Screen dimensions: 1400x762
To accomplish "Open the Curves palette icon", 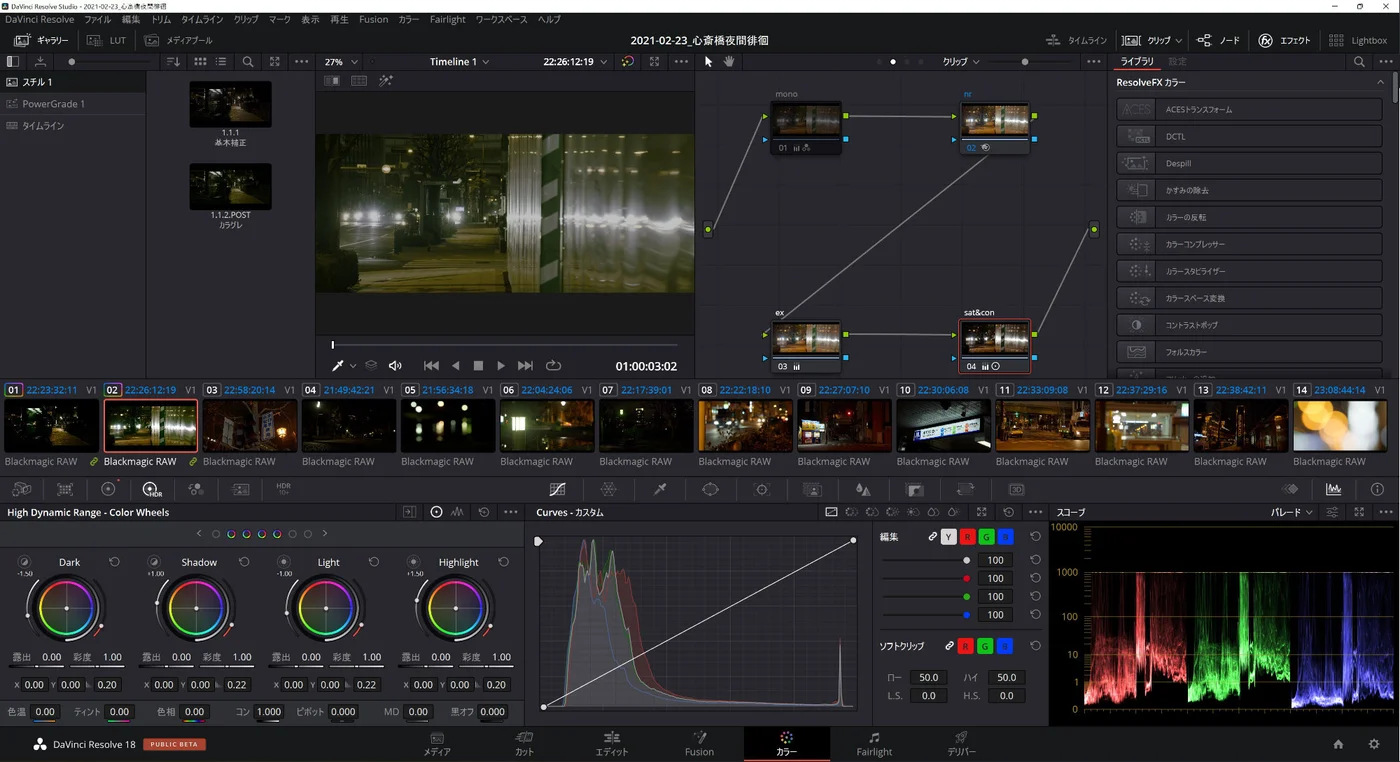I will (x=558, y=489).
